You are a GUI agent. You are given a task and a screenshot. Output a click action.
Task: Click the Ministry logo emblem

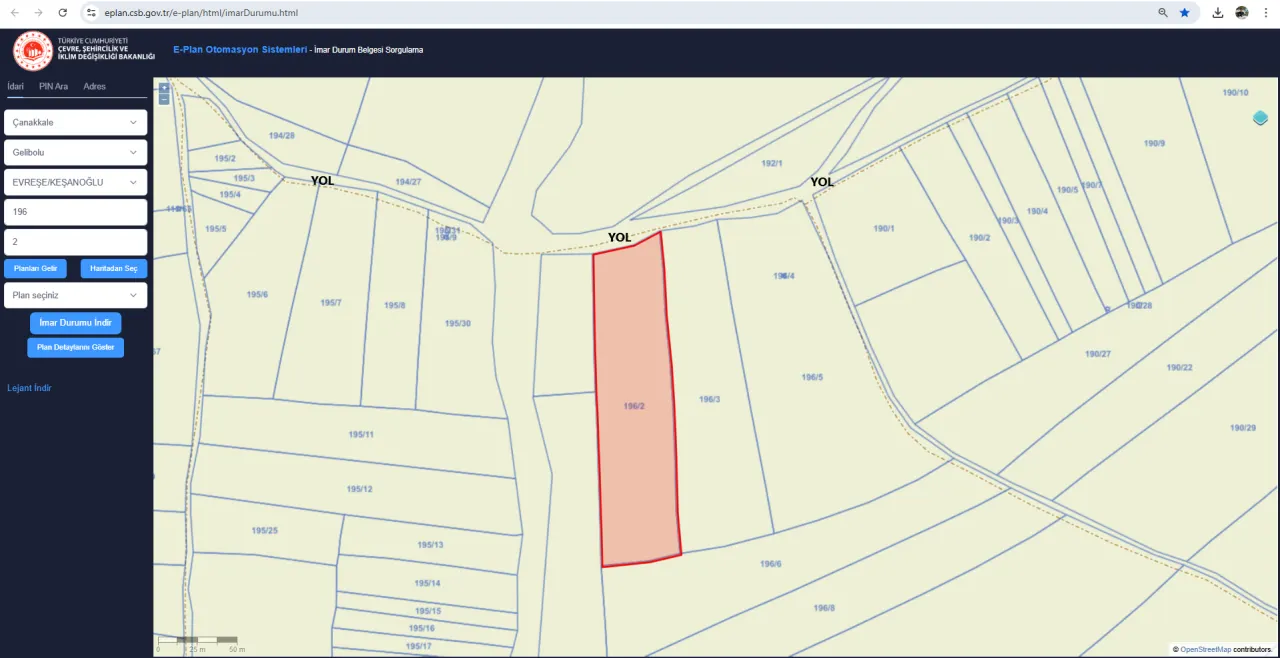tap(32, 51)
